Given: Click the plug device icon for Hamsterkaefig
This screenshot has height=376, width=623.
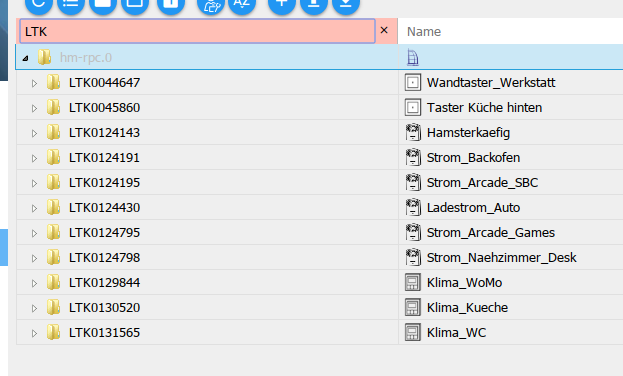Looking at the screenshot, I should tap(413, 132).
